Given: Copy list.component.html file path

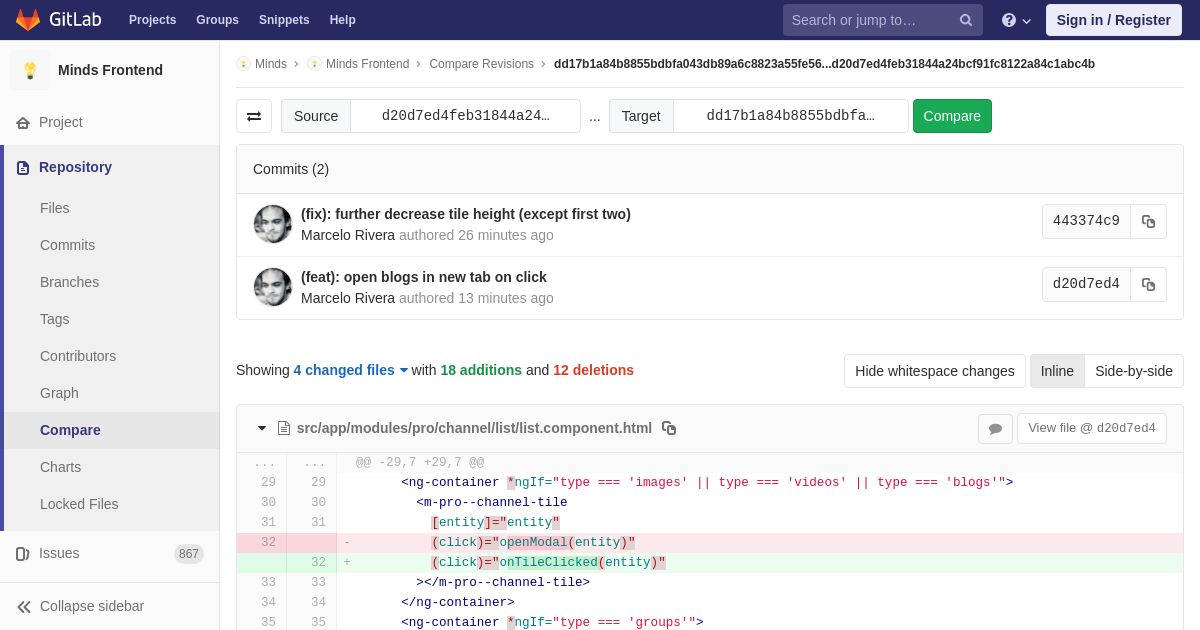Looking at the screenshot, I should point(669,428).
